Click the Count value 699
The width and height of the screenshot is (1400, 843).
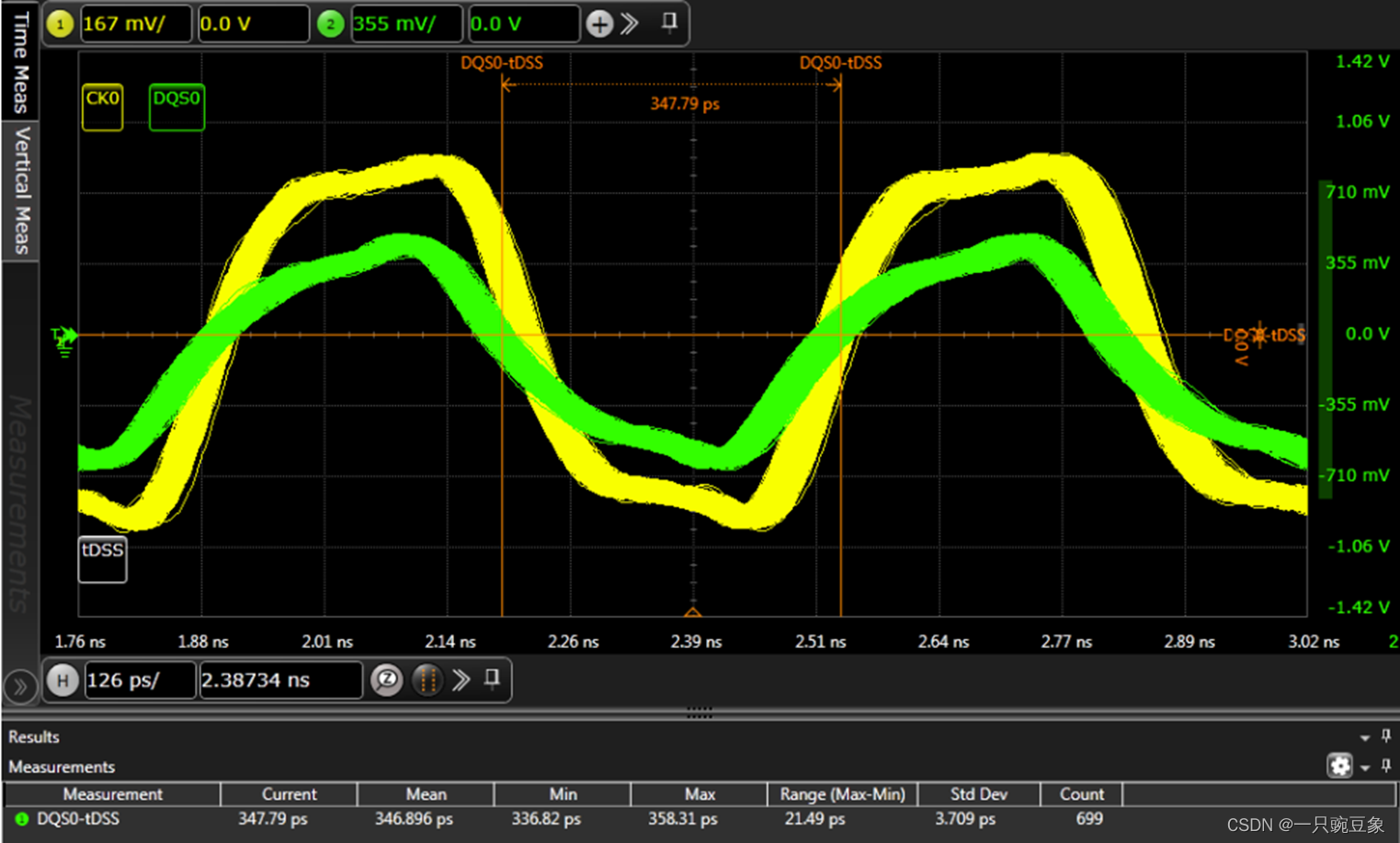(x=1089, y=818)
